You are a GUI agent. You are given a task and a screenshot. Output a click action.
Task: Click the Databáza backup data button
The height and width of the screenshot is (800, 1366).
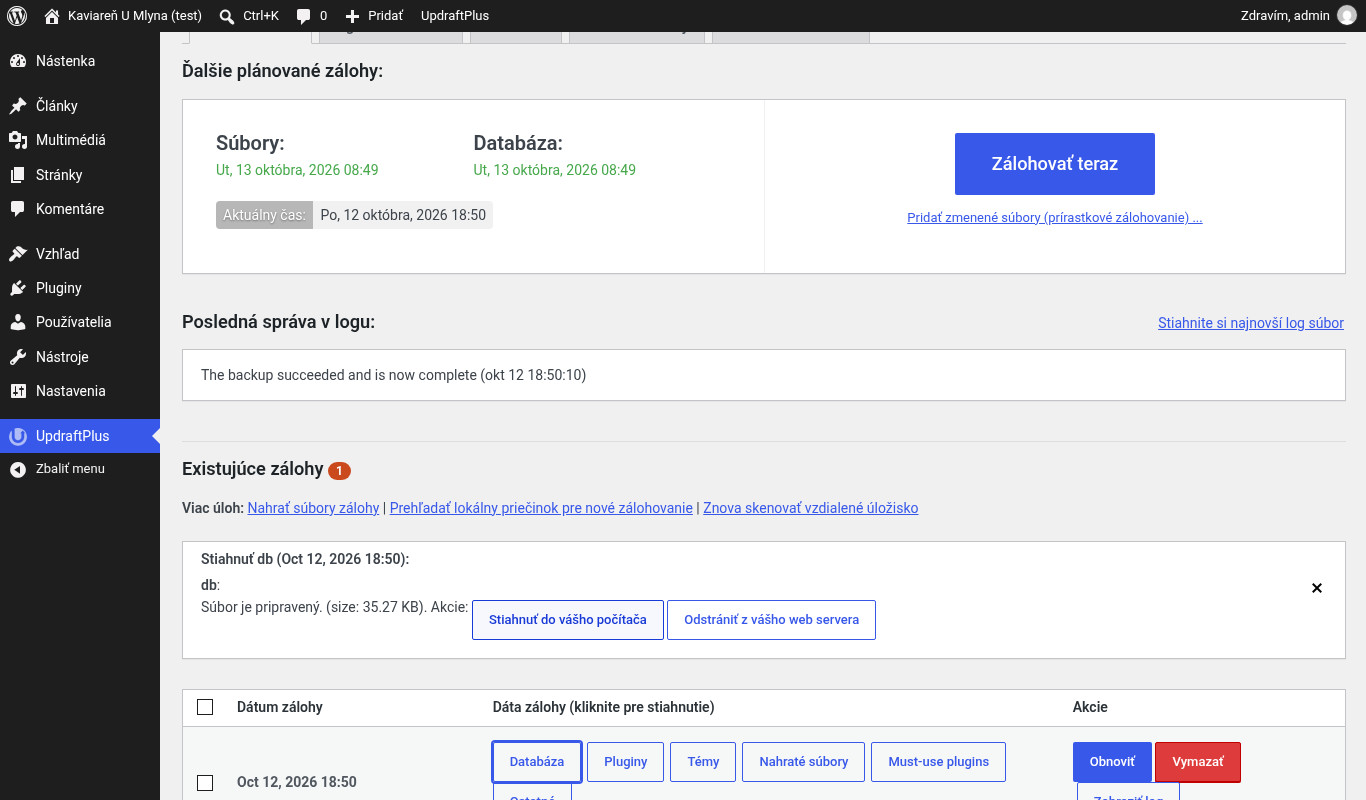(x=537, y=762)
